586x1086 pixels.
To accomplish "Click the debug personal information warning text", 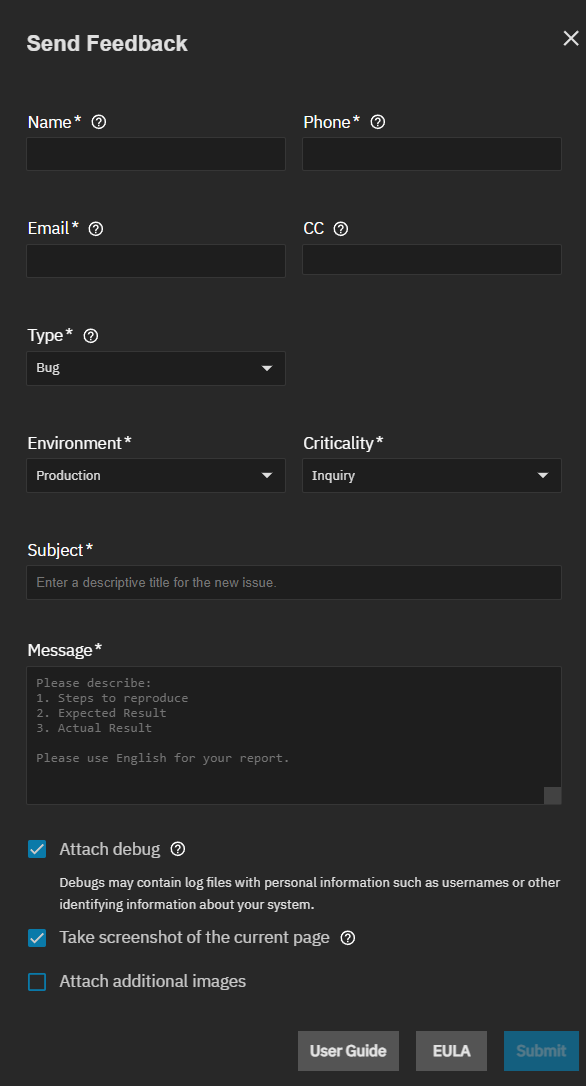I will click(x=310, y=893).
